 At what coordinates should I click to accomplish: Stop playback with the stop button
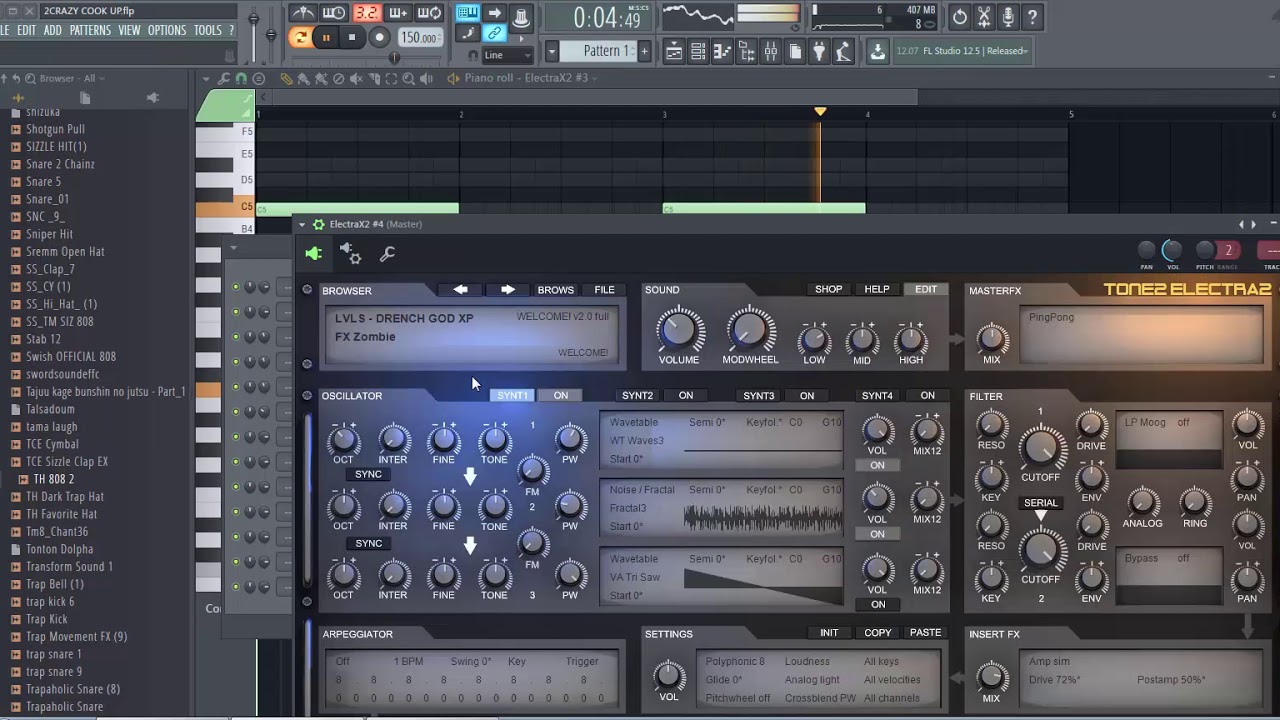pyautogui.click(x=352, y=38)
